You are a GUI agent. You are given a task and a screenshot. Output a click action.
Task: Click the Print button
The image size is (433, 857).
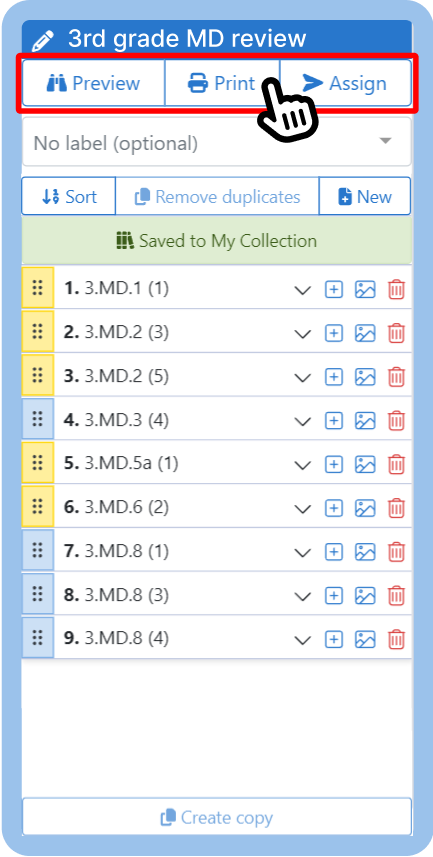222,83
